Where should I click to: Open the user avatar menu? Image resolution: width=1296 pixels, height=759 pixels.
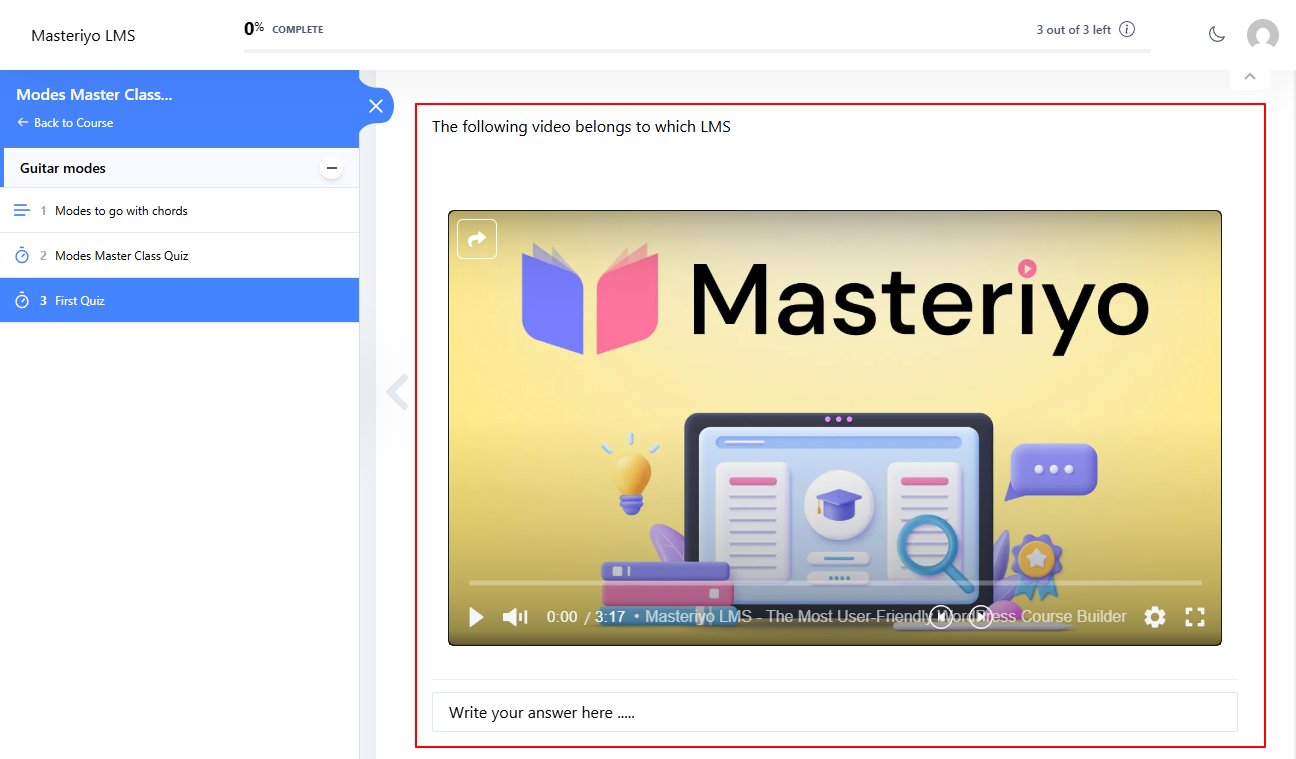tap(1263, 35)
